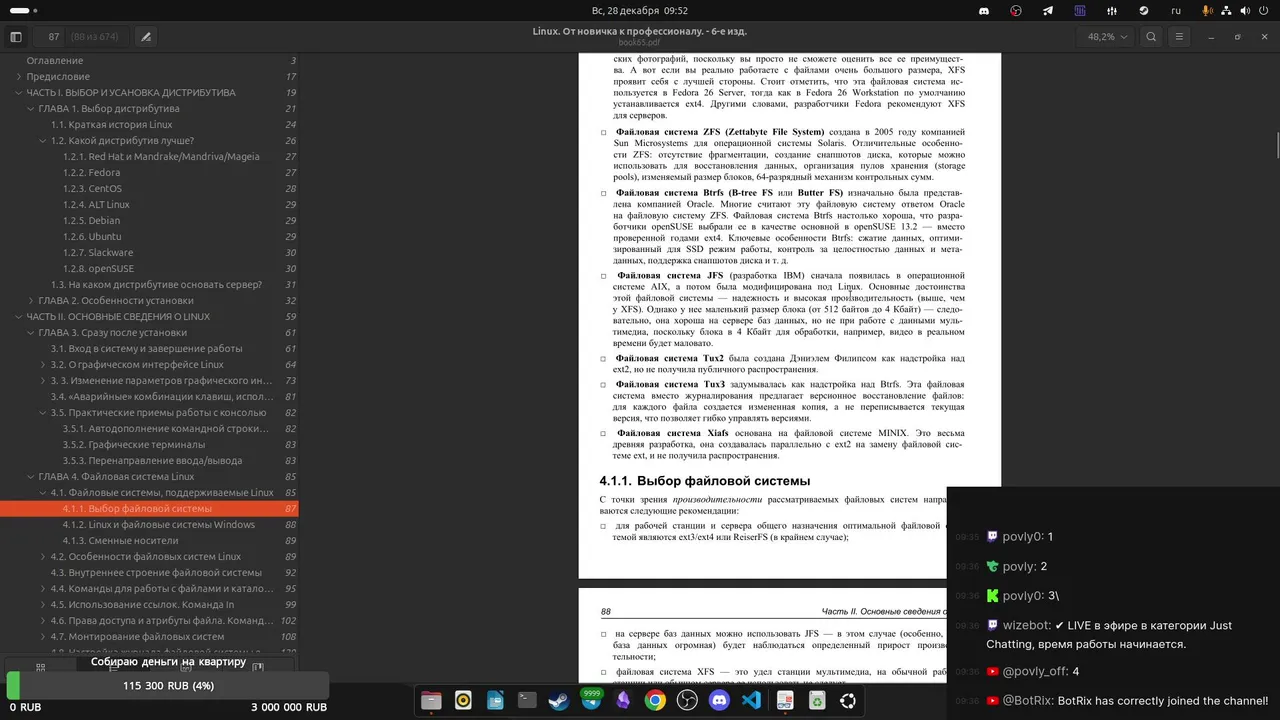Viewport: 1280px width, 720px height.
Task: Click the purple grid tray icon
Action: (x=1080, y=11)
